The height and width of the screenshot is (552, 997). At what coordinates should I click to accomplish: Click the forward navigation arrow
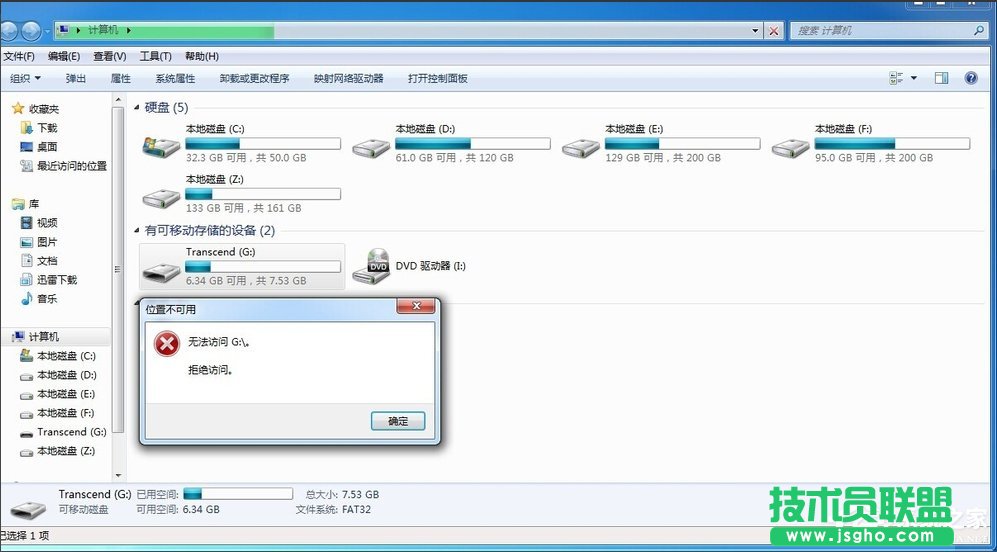pos(31,31)
